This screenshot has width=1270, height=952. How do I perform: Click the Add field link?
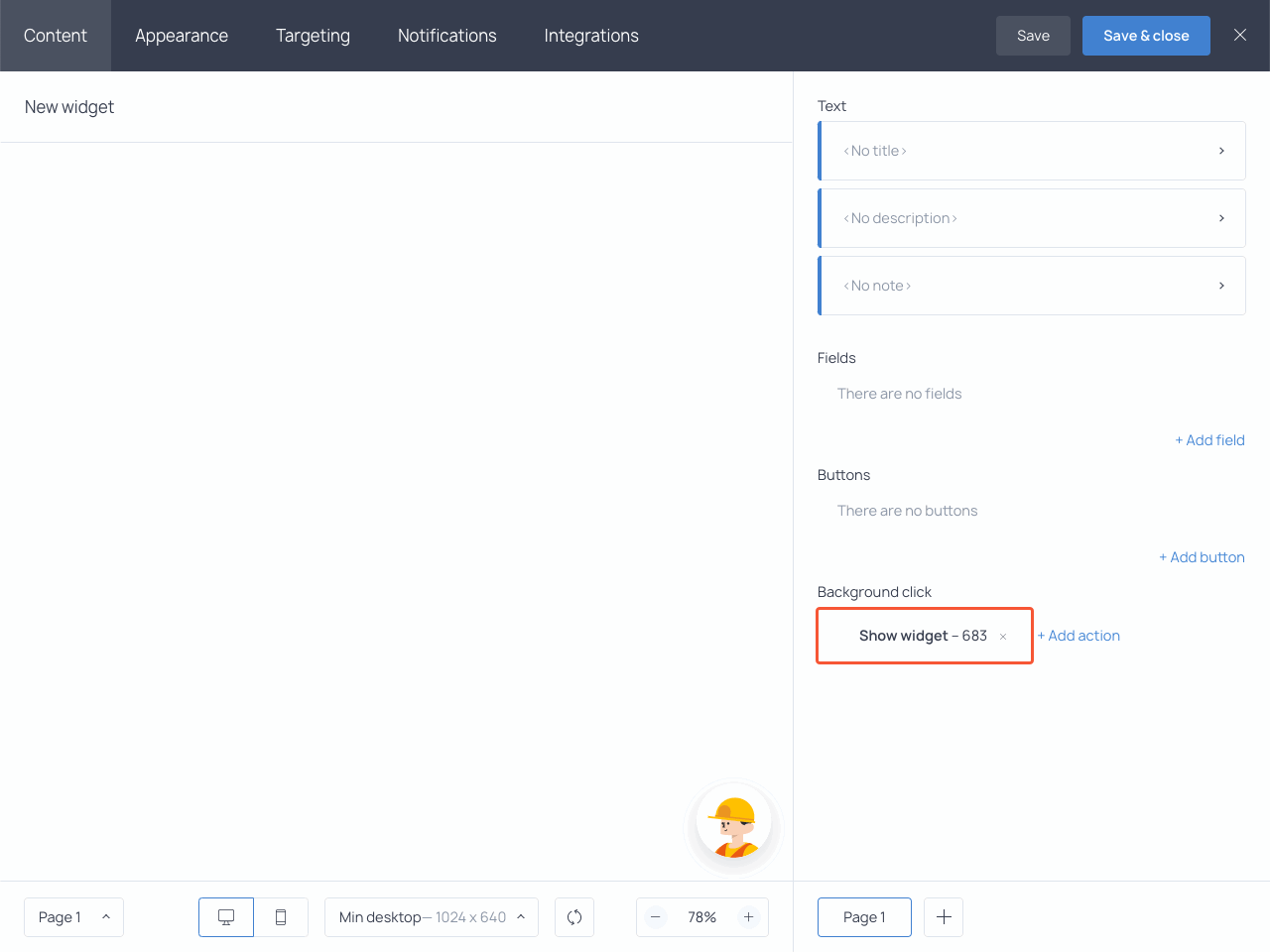pos(1209,439)
